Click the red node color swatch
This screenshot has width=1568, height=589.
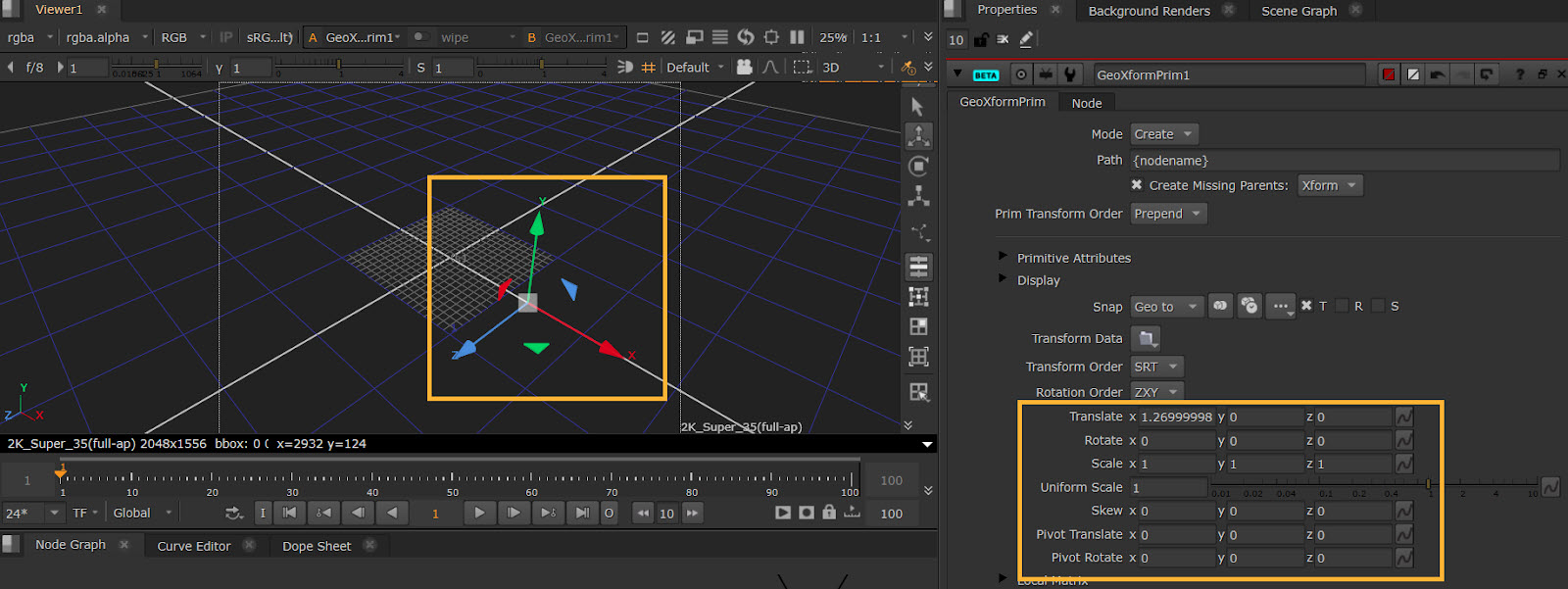click(1389, 74)
